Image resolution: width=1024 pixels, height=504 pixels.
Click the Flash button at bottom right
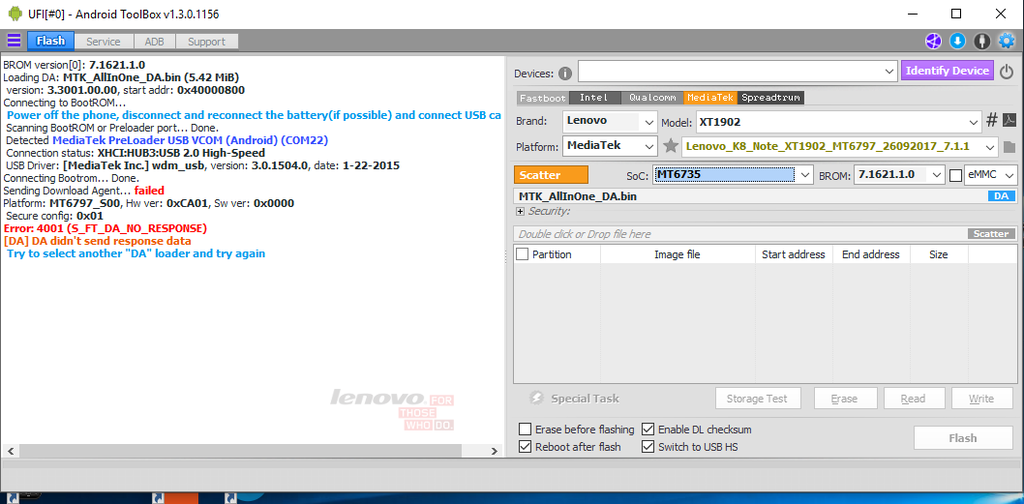pyautogui.click(x=963, y=438)
